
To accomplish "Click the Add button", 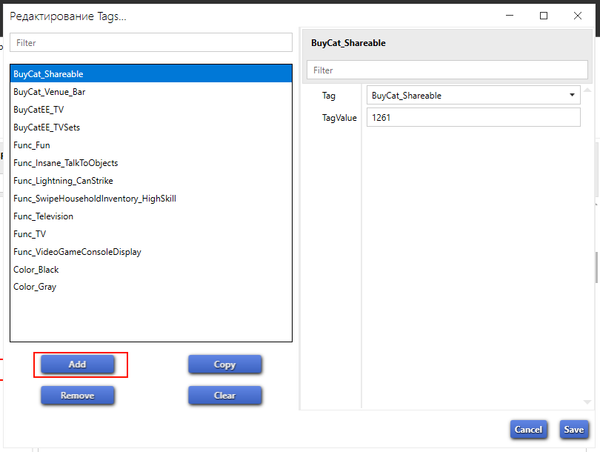I will [77, 365].
